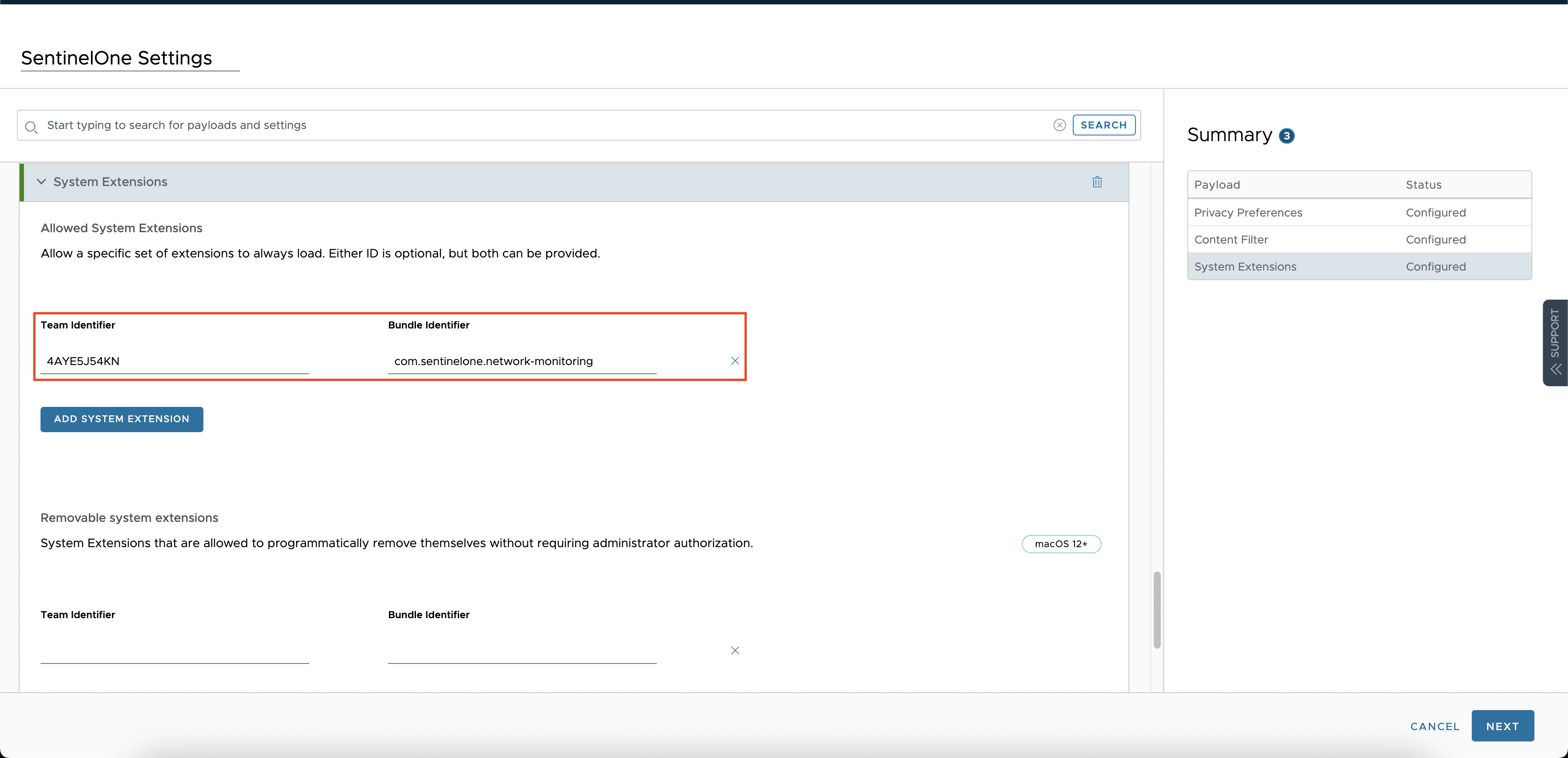Viewport: 1568px width, 758px height.
Task: Click the magnifier icon in search bar
Action: 32,127
